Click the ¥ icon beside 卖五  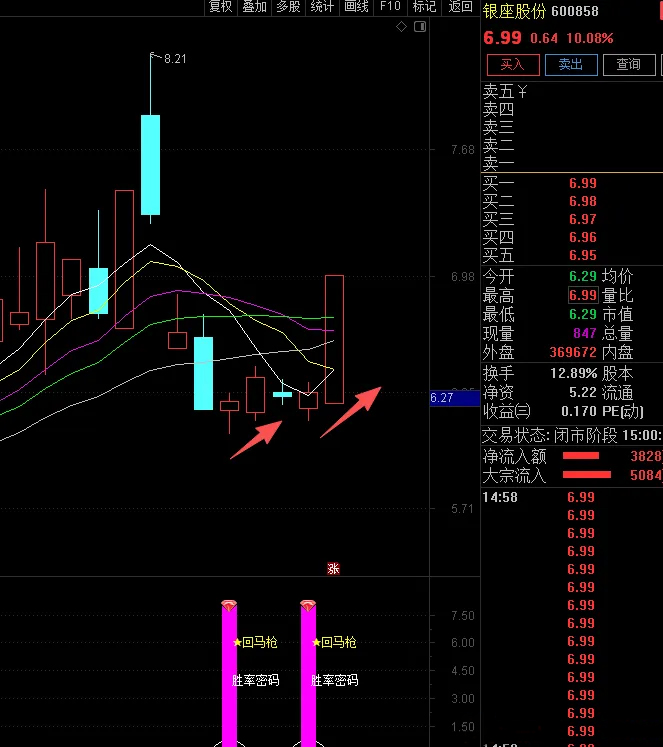522,92
